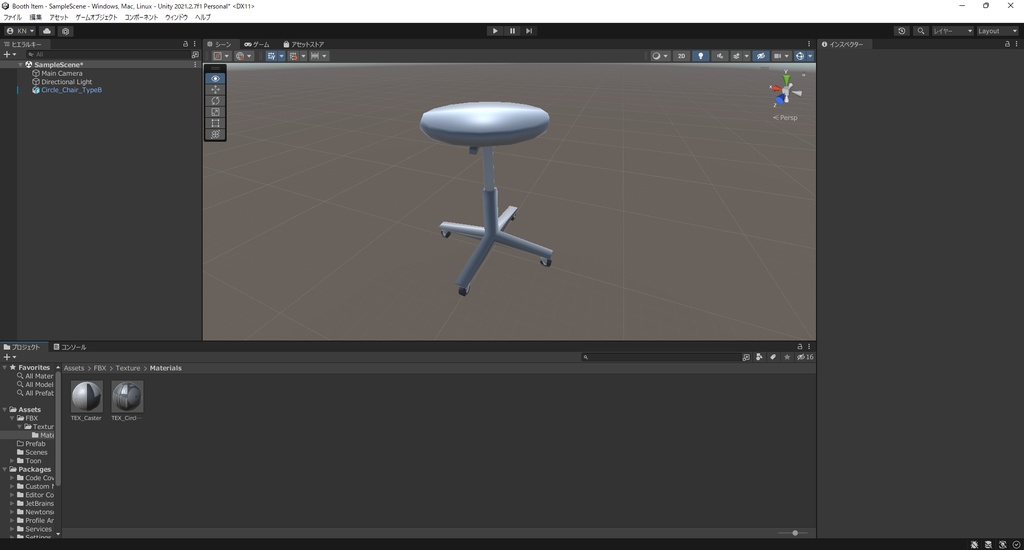Click the Play button
1024x550 pixels.
tap(495, 31)
